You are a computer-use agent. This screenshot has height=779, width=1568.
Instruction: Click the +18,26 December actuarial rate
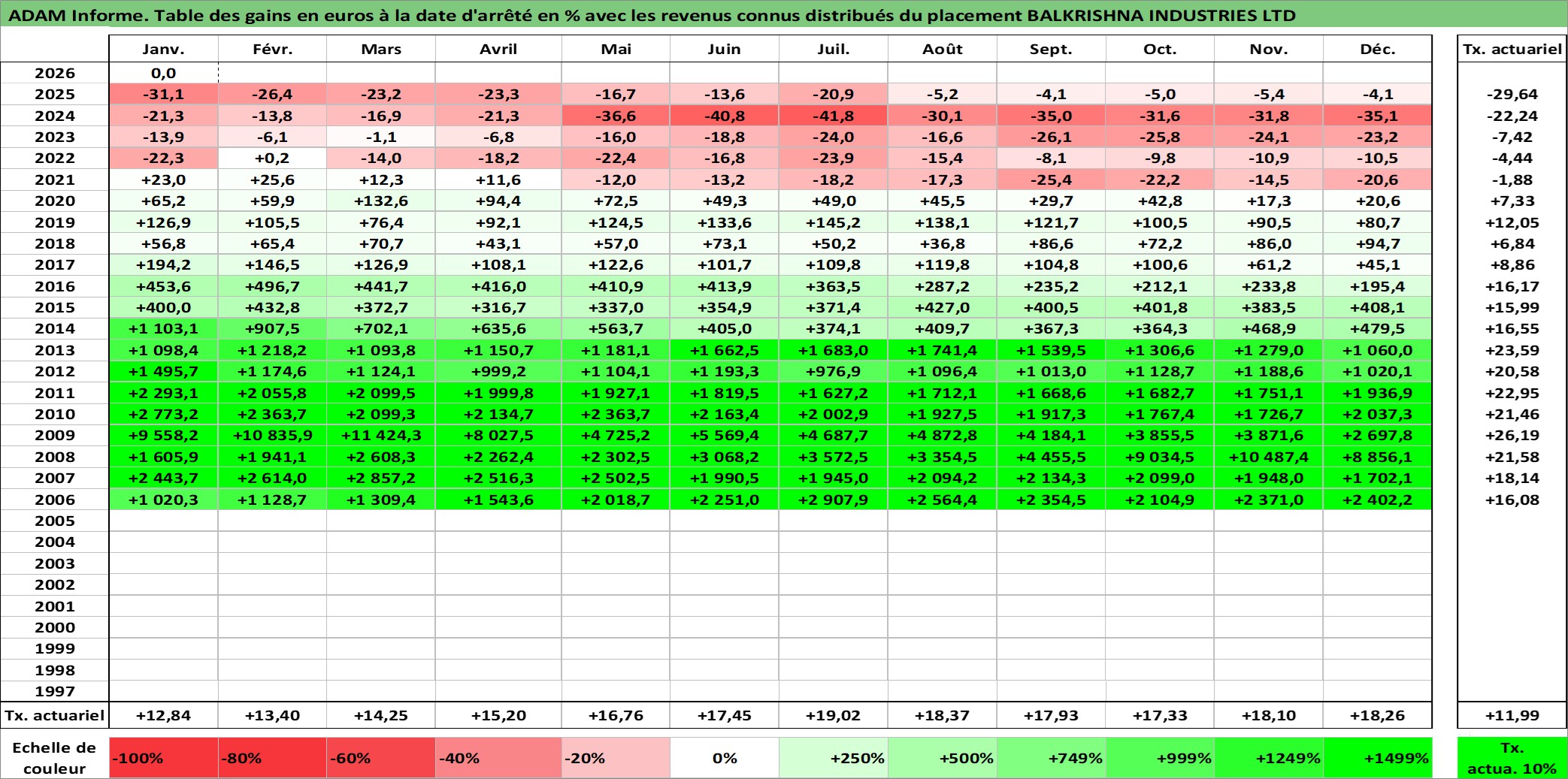pos(1378,715)
